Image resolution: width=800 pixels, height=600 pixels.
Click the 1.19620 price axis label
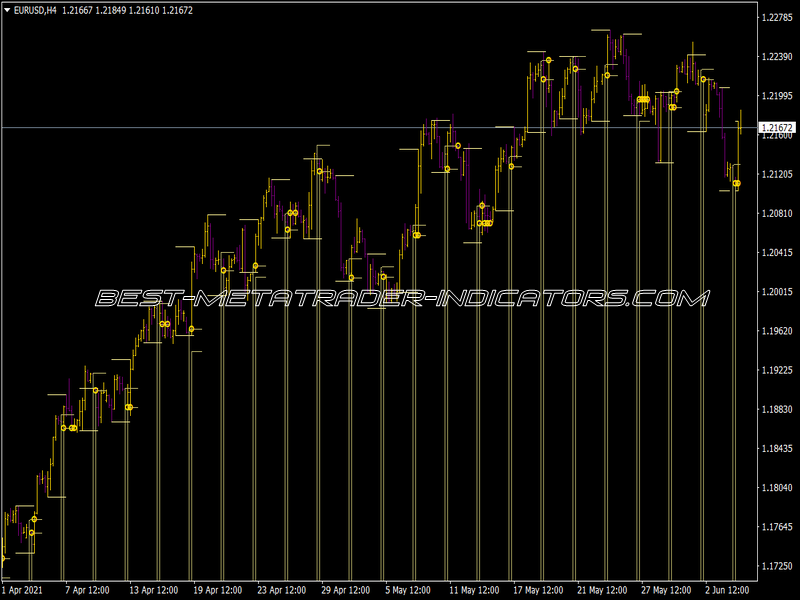[777, 331]
